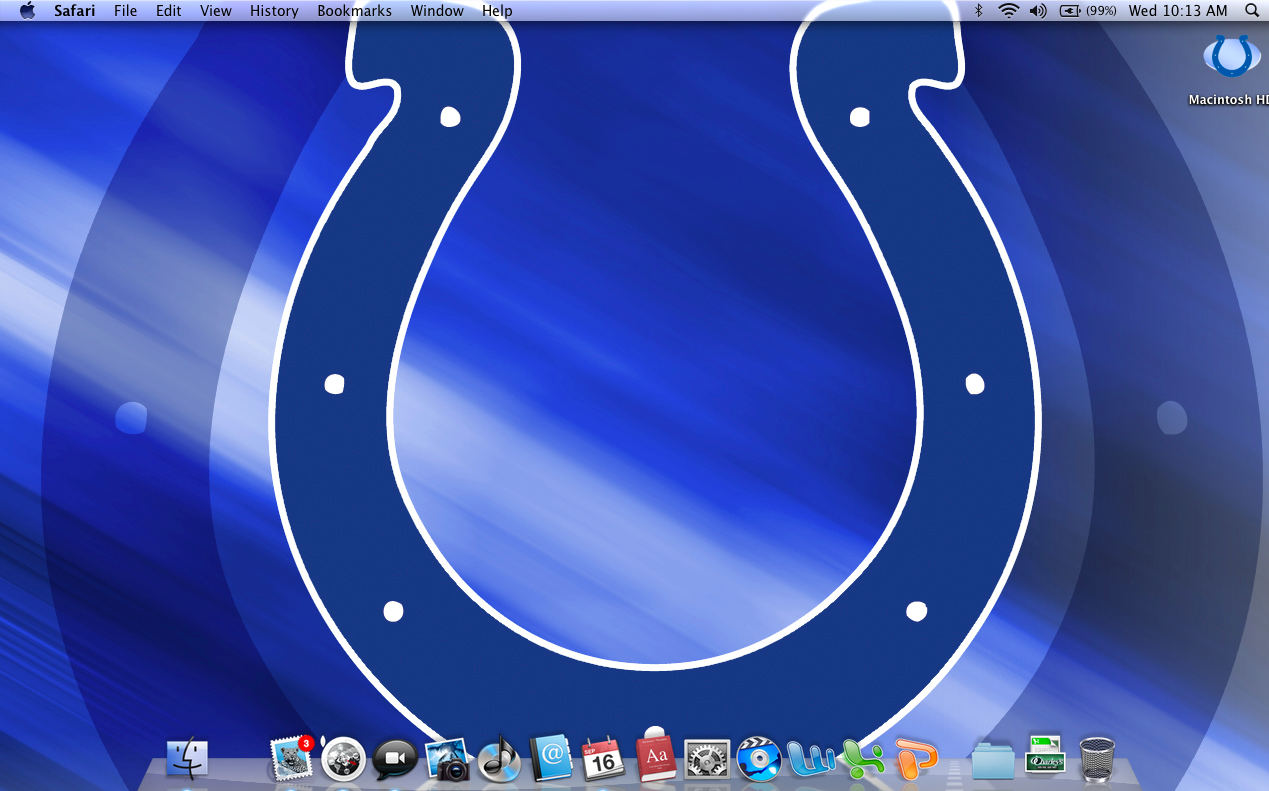
Task: Launch iDVD from the Dock
Action: (759, 759)
